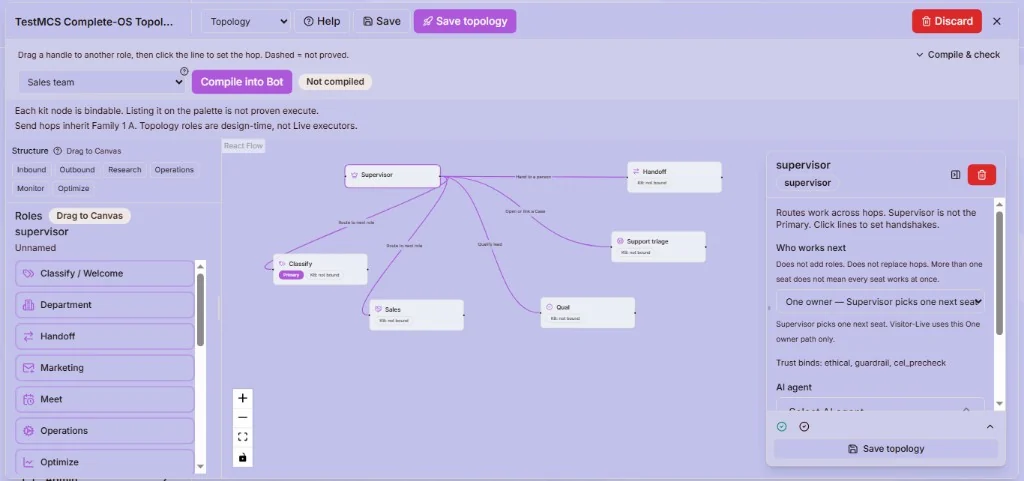Select the Supervisor node on canvas
The height and width of the screenshot is (481, 1024).
tap(392, 176)
